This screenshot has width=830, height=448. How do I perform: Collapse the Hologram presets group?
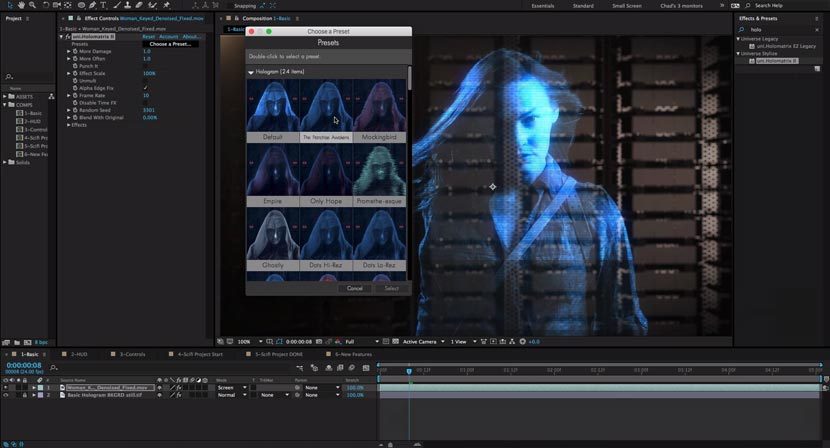pos(251,71)
